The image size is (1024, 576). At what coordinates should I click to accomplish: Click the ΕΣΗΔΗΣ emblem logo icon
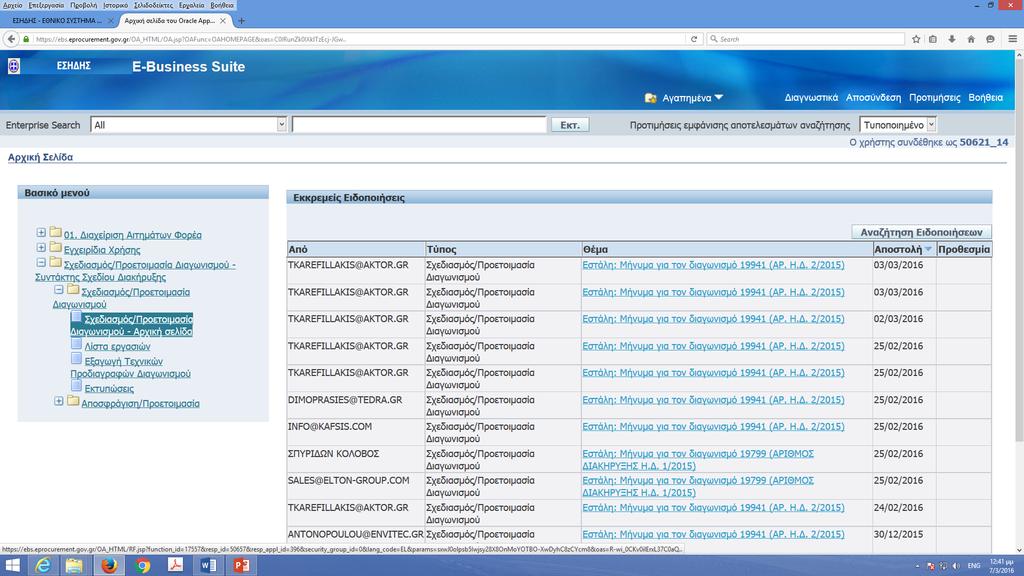pos(14,65)
